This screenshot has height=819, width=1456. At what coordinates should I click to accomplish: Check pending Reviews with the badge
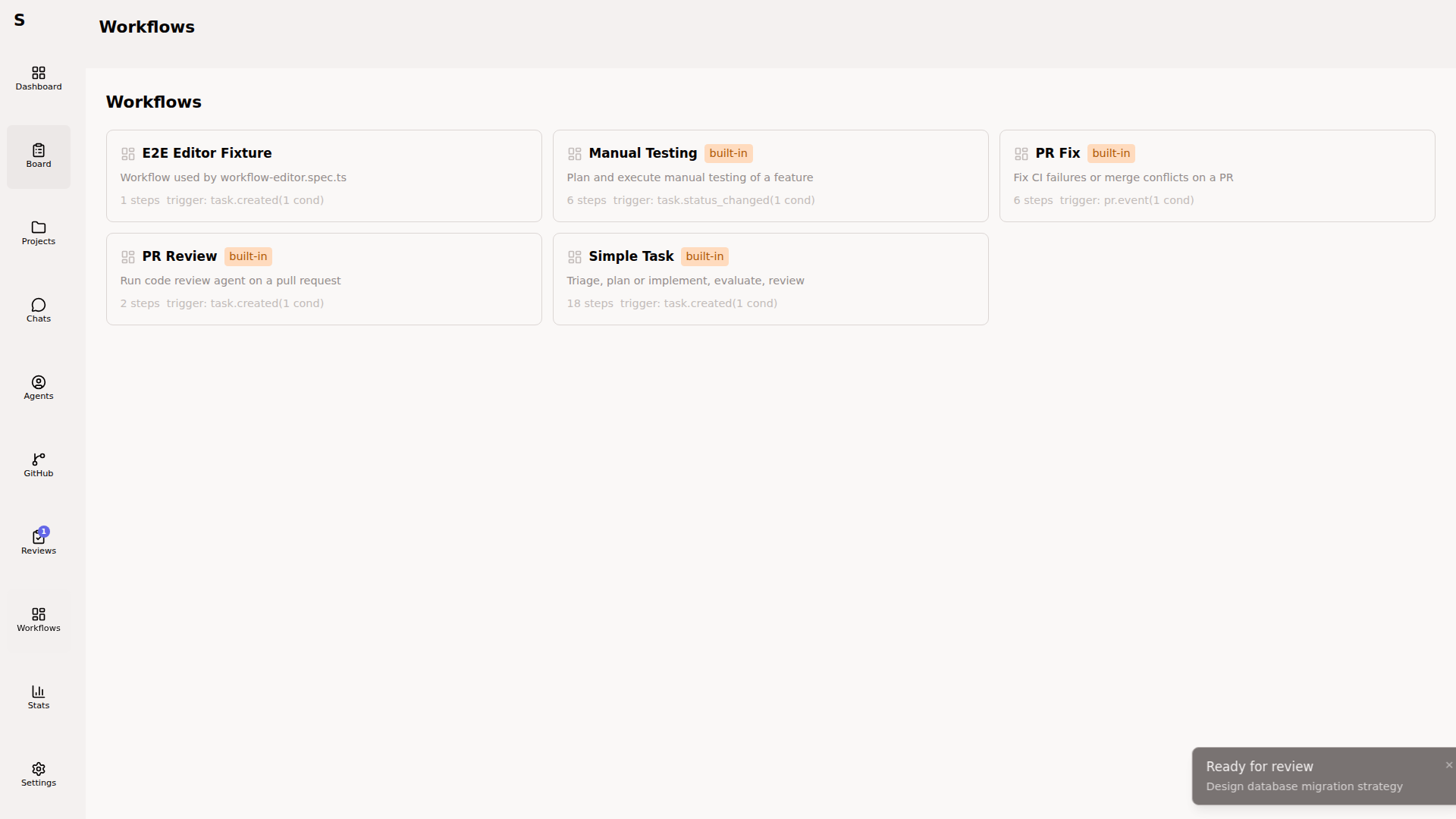pyautogui.click(x=38, y=542)
